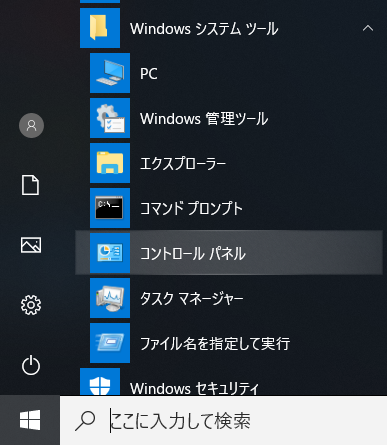
Task: Launch the コマンド プロンプト console icon
Action: [110, 208]
